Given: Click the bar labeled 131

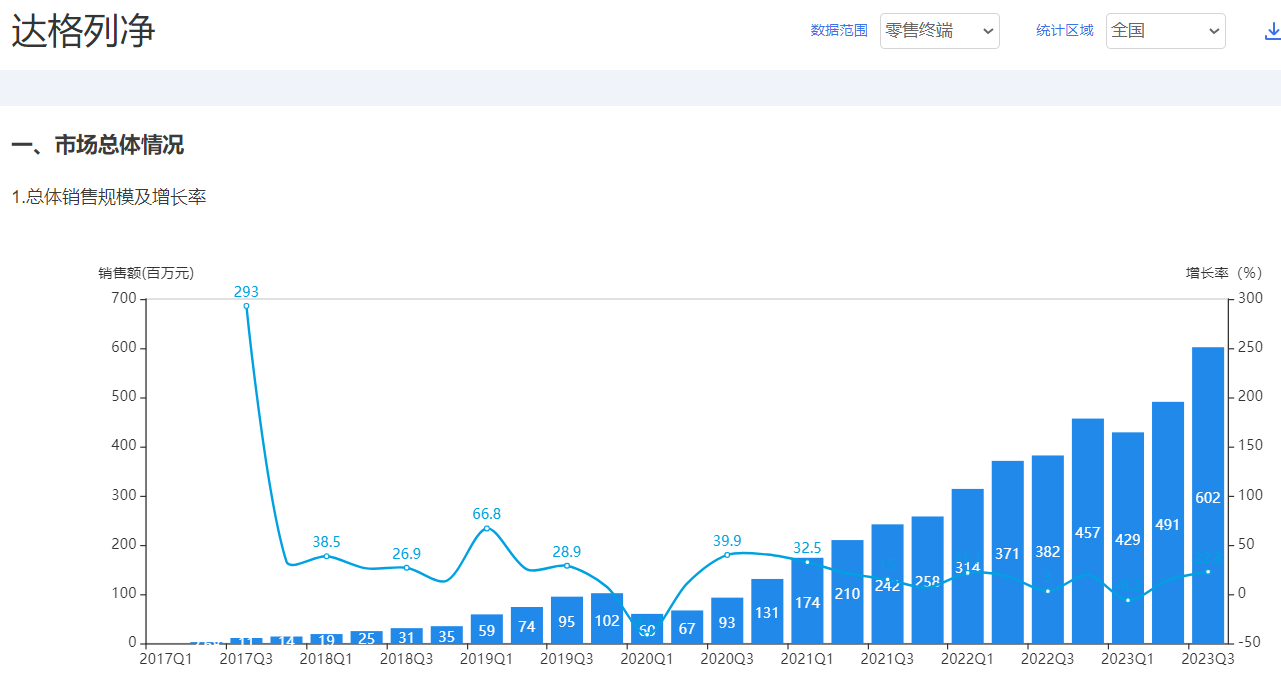Looking at the screenshot, I should pos(767,611).
